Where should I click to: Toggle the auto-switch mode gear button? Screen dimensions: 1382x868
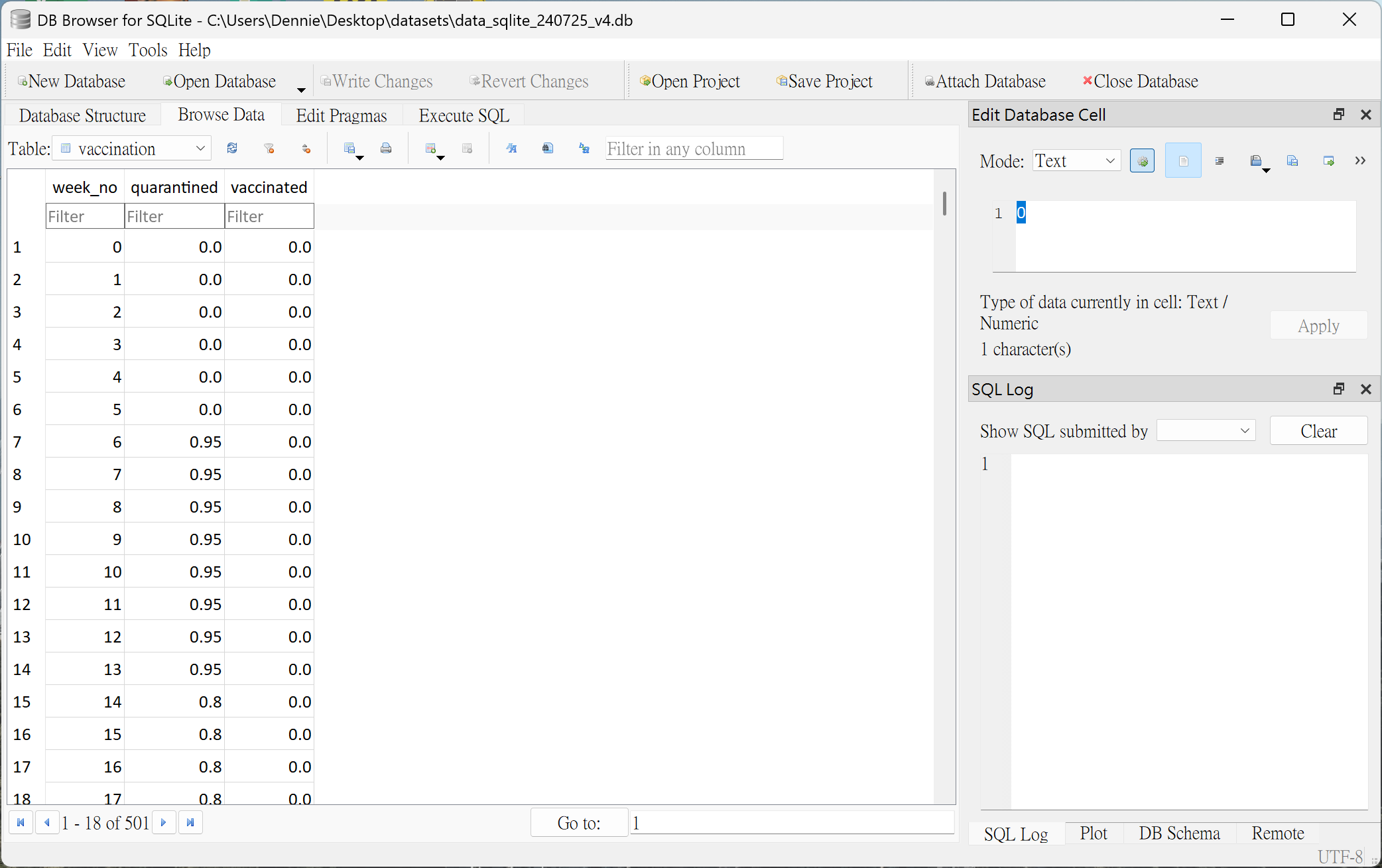click(1142, 161)
